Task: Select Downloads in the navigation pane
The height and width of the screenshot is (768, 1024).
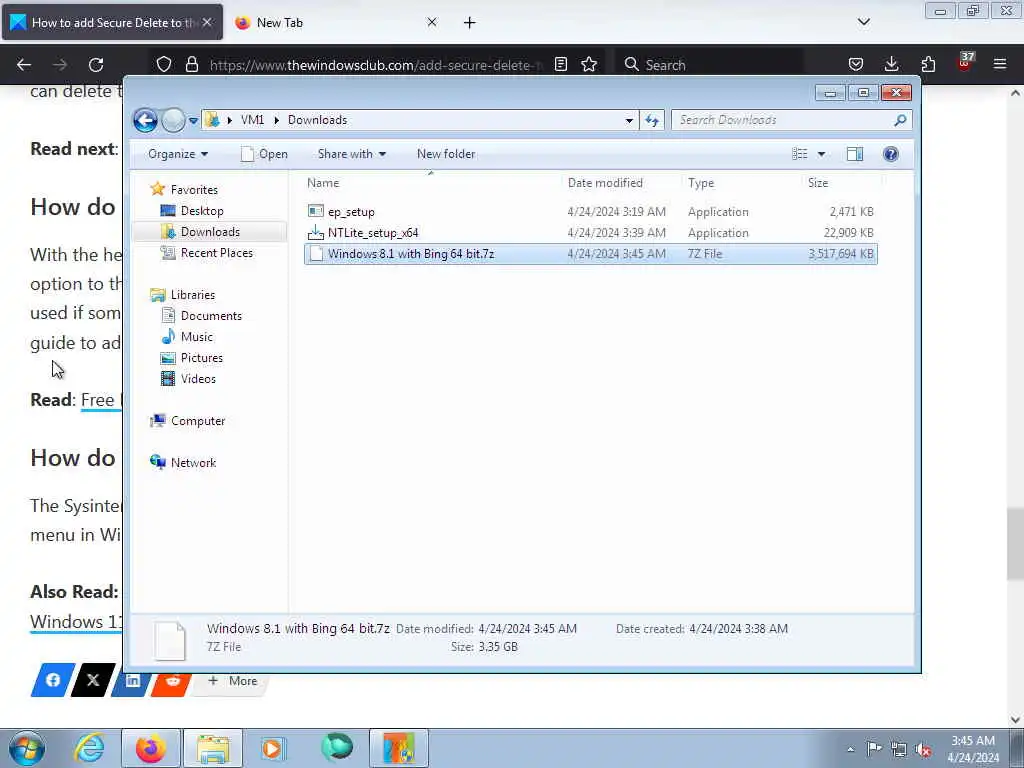Action: pos(210,232)
